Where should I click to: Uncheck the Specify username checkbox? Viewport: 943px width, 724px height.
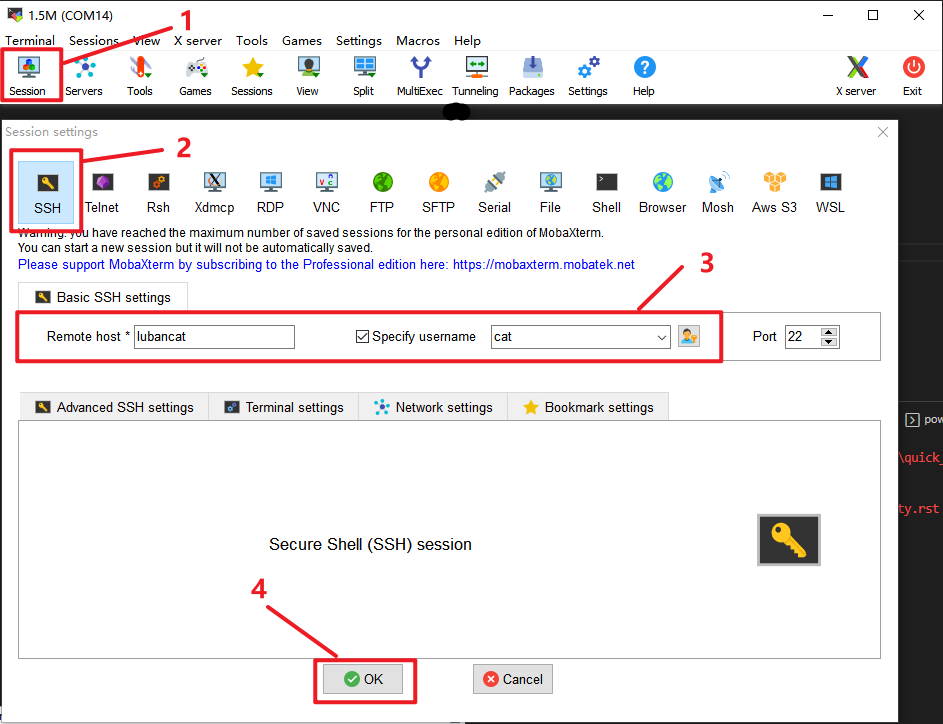pos(363,337)
